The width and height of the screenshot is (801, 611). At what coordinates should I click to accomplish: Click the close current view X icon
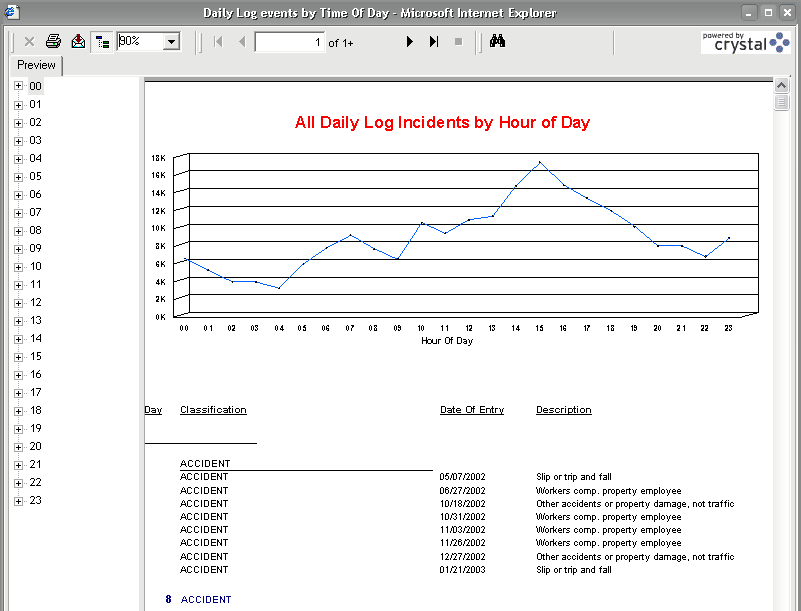point(29,42)
